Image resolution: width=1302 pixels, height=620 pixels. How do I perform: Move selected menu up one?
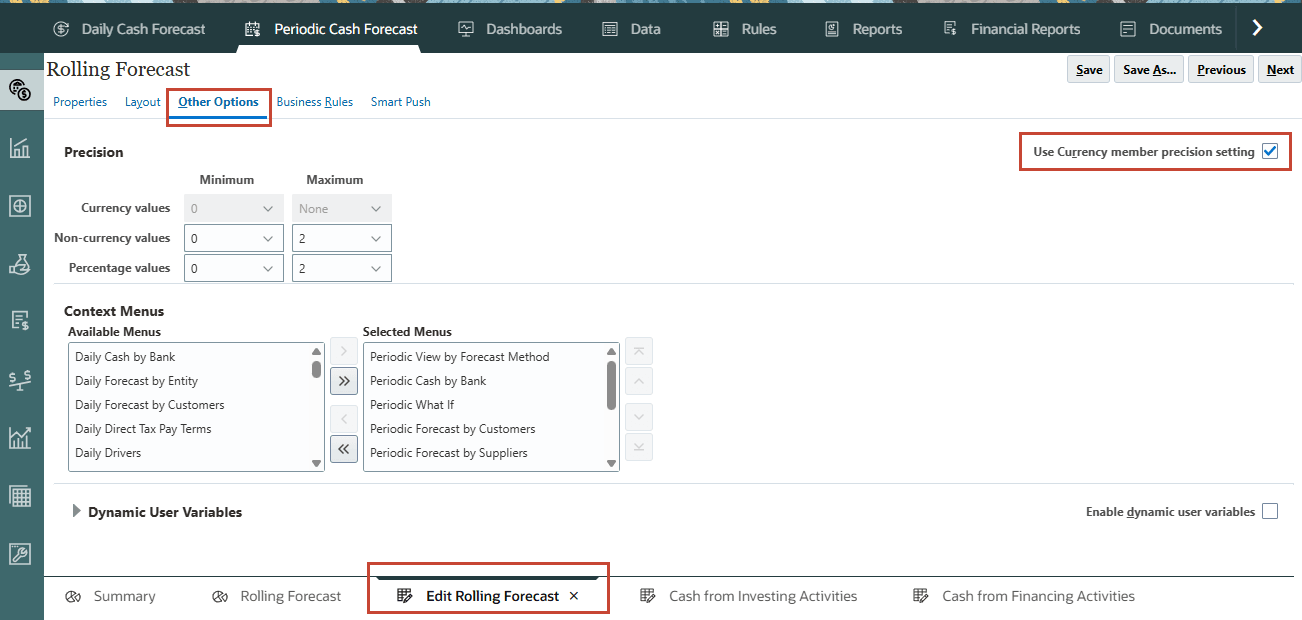[639, 381]
